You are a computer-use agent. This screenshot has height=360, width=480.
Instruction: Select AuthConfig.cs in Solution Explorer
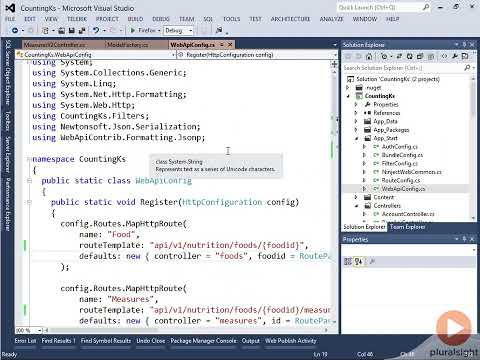(399, 147)
